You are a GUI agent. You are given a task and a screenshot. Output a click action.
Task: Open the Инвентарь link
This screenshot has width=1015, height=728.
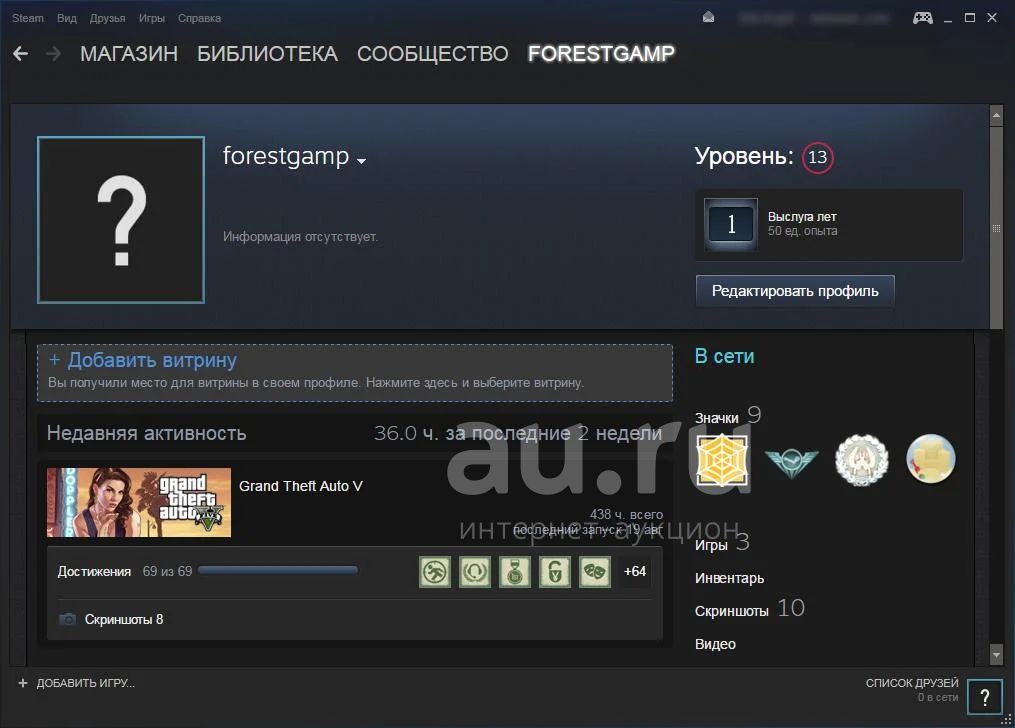point(730,578)
